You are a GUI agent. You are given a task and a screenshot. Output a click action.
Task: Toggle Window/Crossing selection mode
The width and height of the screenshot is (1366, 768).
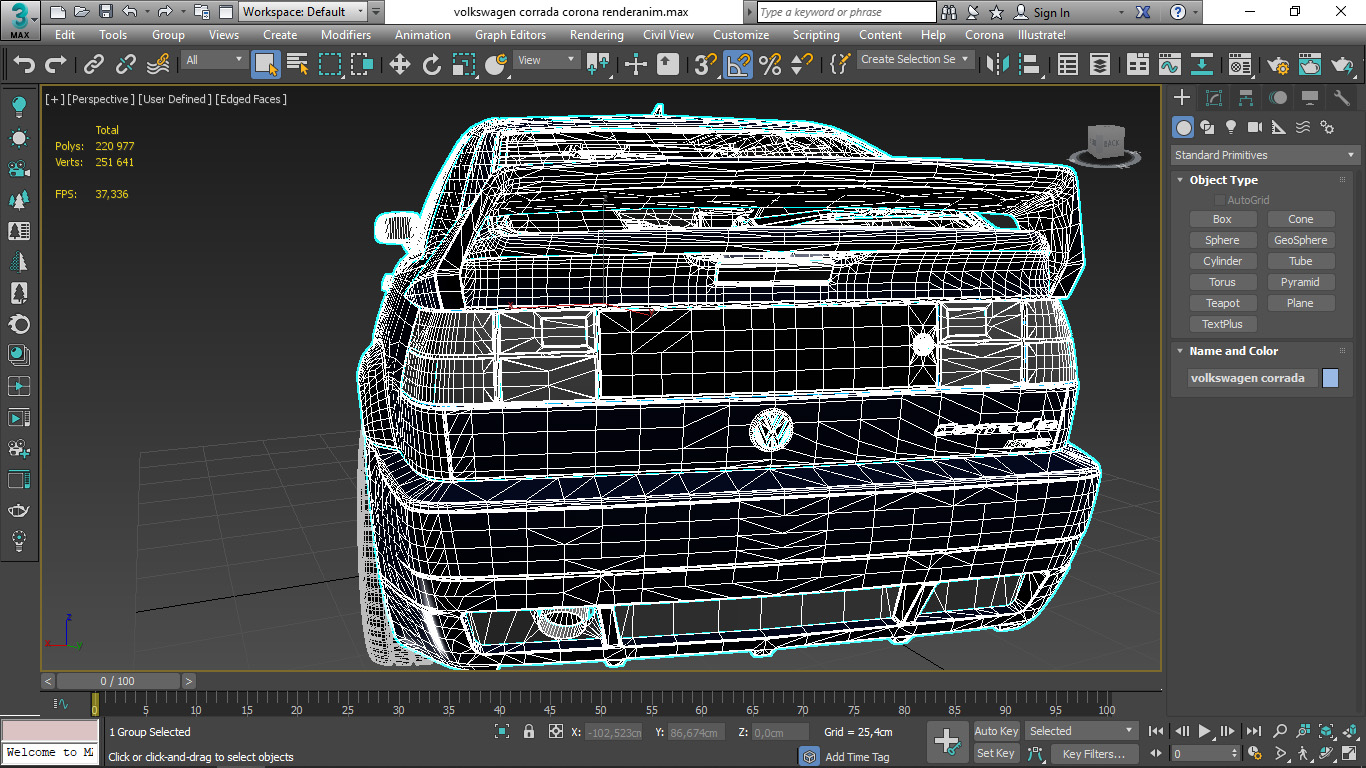tap(362, 65)
